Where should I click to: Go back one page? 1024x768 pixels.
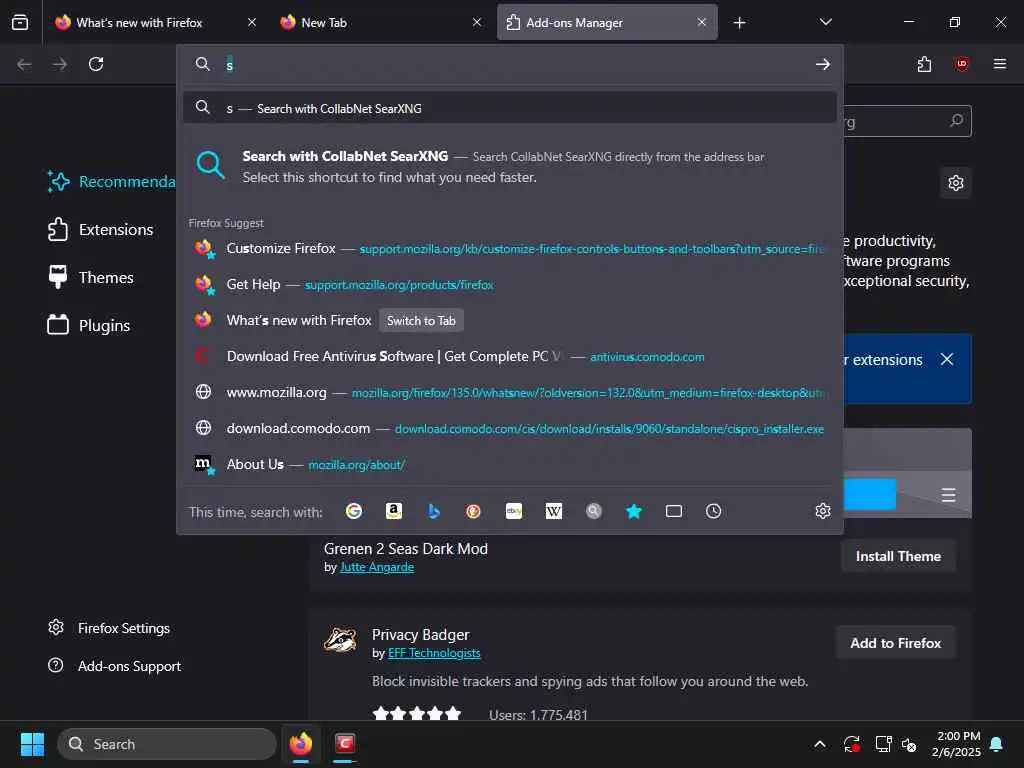click(24, 64)
